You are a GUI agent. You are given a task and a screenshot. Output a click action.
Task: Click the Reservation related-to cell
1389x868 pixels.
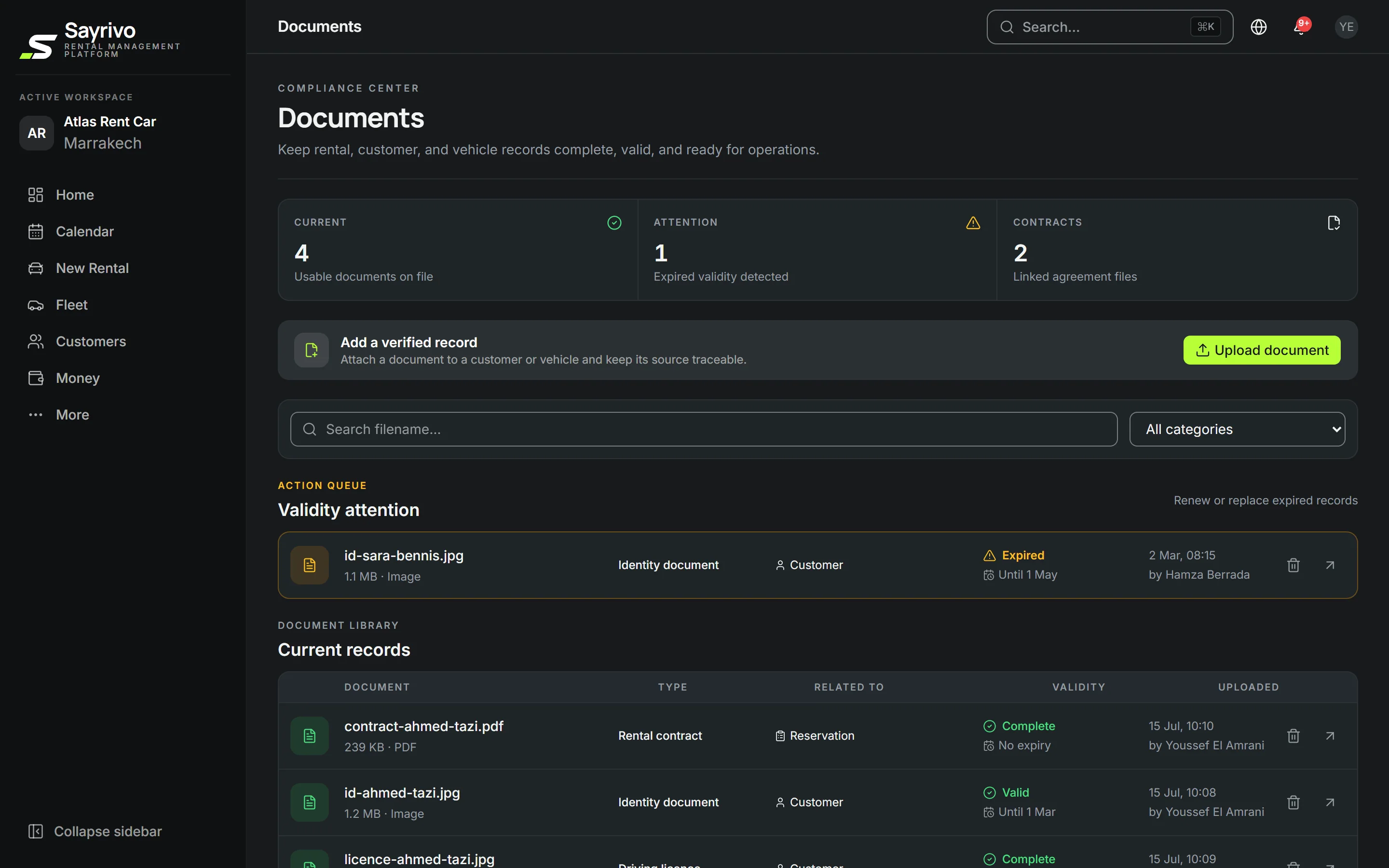click(815, 735)
